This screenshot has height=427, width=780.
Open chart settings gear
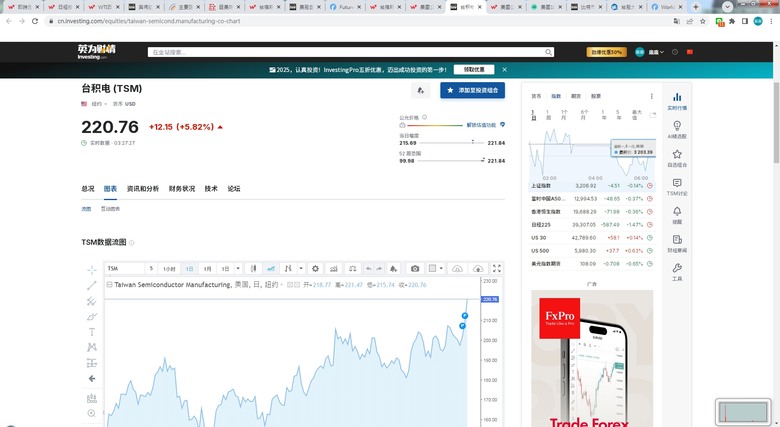point(315,269)
